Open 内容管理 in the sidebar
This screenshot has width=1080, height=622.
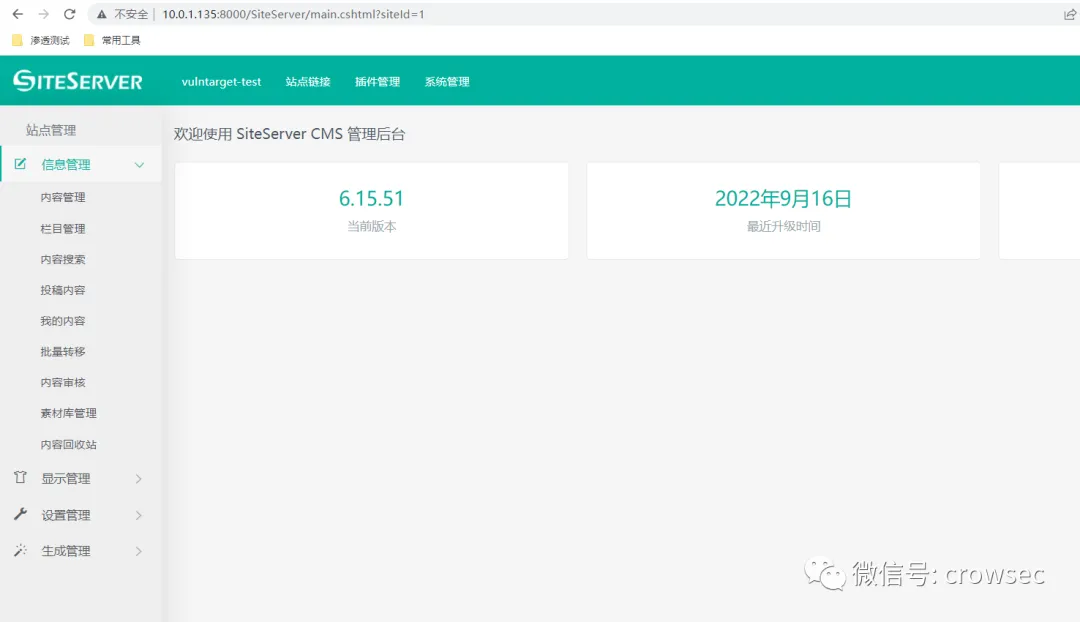click(x=63, y=197)
